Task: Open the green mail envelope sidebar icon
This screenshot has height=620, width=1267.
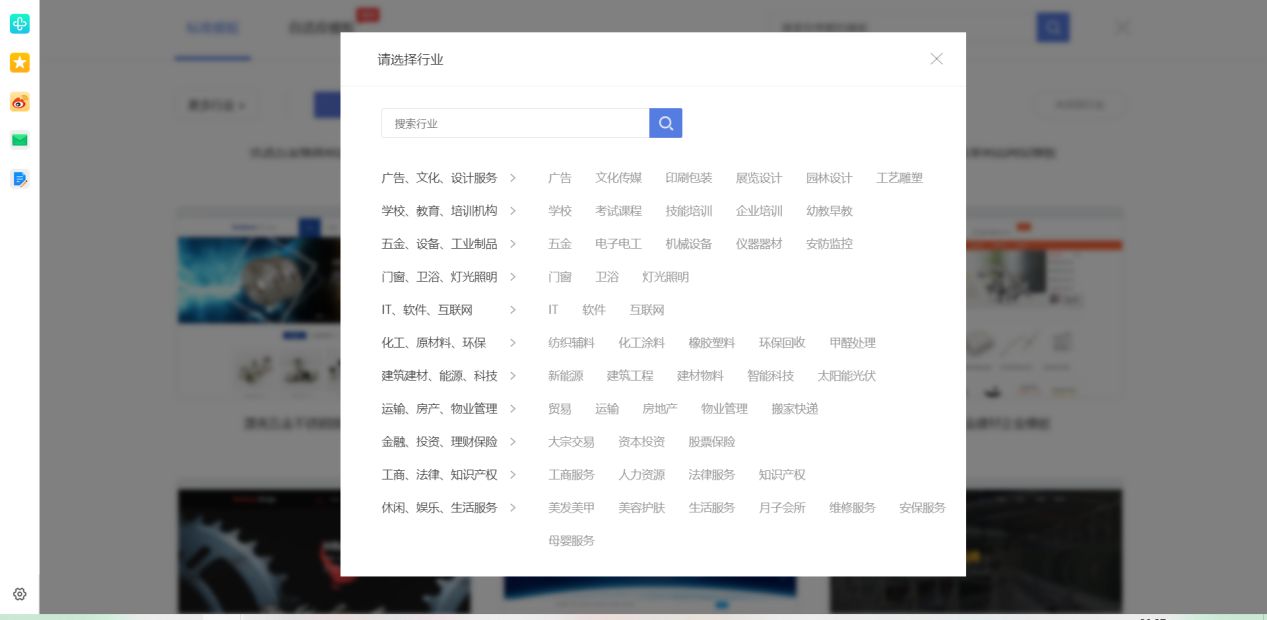Action: 20,140
